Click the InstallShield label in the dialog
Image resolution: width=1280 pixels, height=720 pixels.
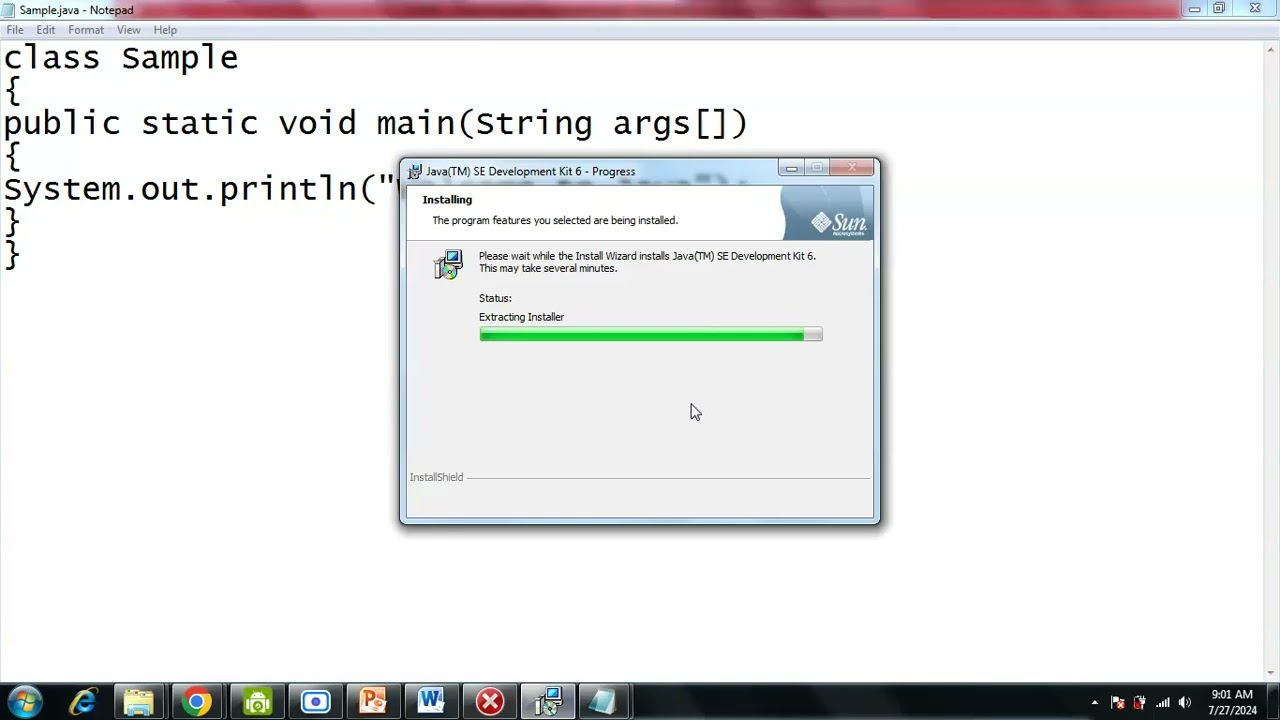[436, 478]
